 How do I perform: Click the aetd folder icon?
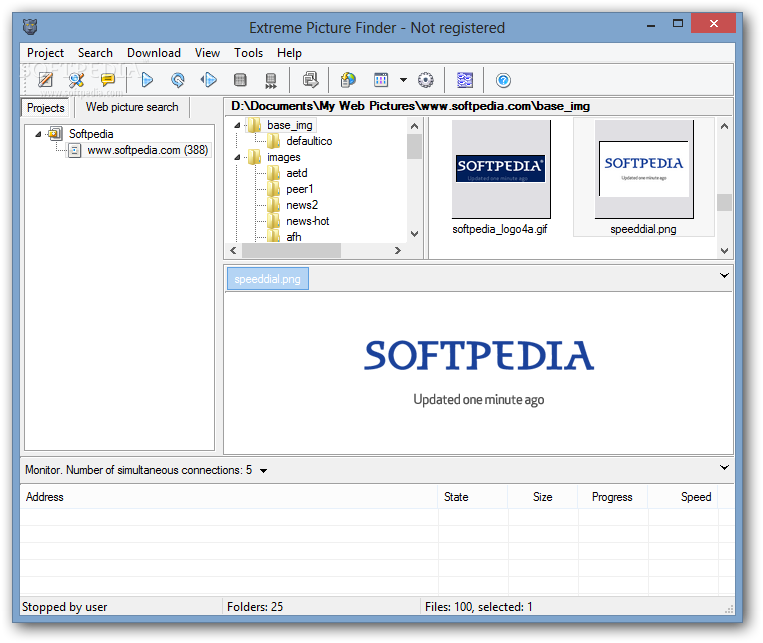pos(273,173)
